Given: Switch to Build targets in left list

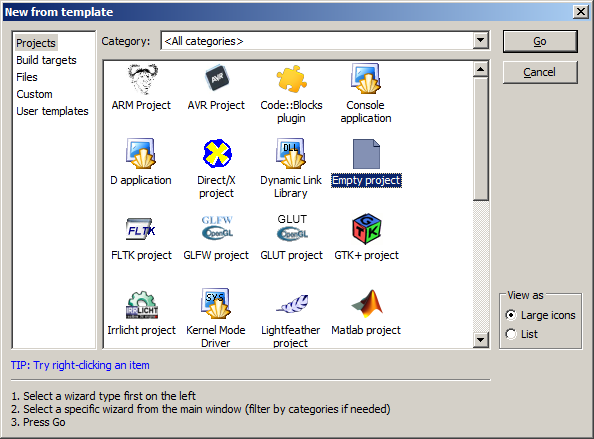Looking at the screenshot, I should pos(46,60).
